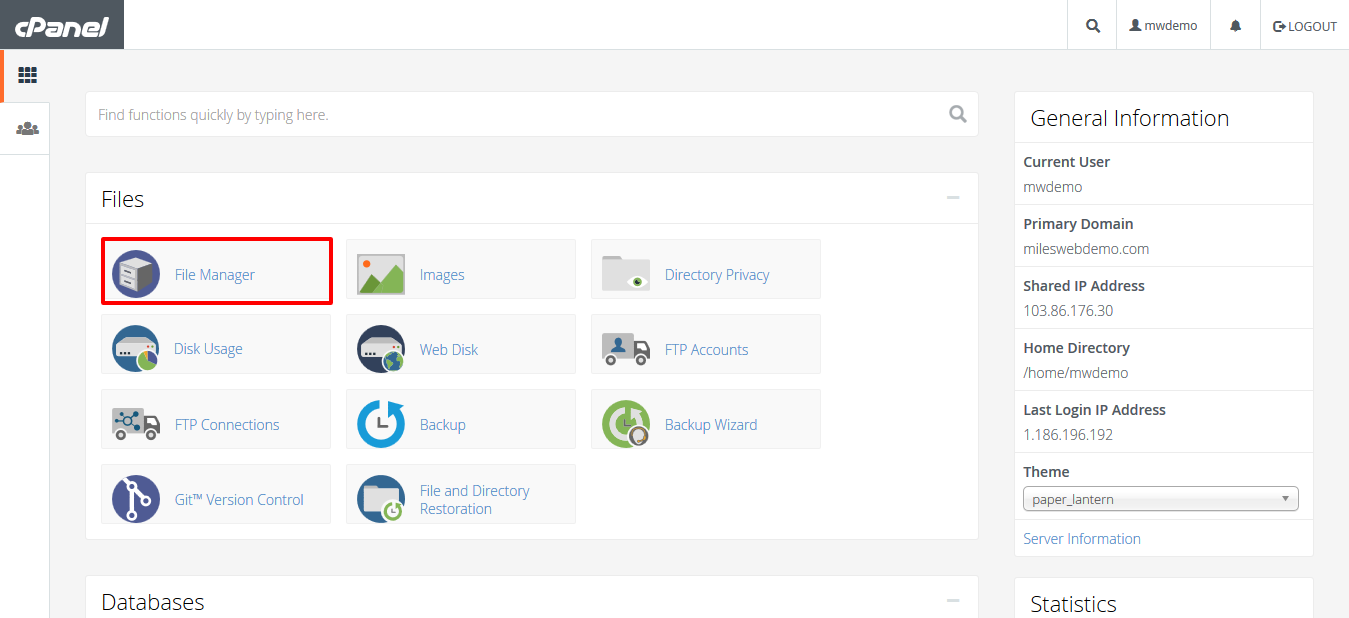Click the LOGOUT button
Viewport: 1349px width, 618px height.
click(1305, 26)
